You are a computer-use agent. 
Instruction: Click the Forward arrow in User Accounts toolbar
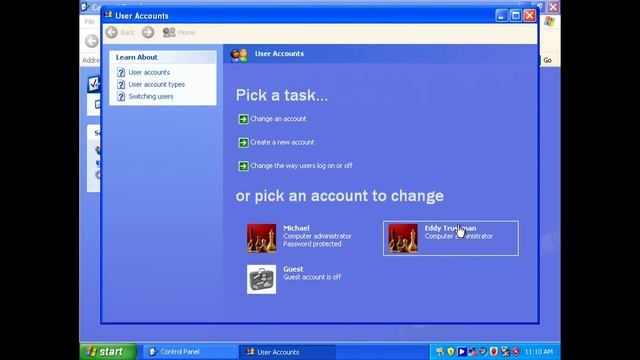[148, 32]
